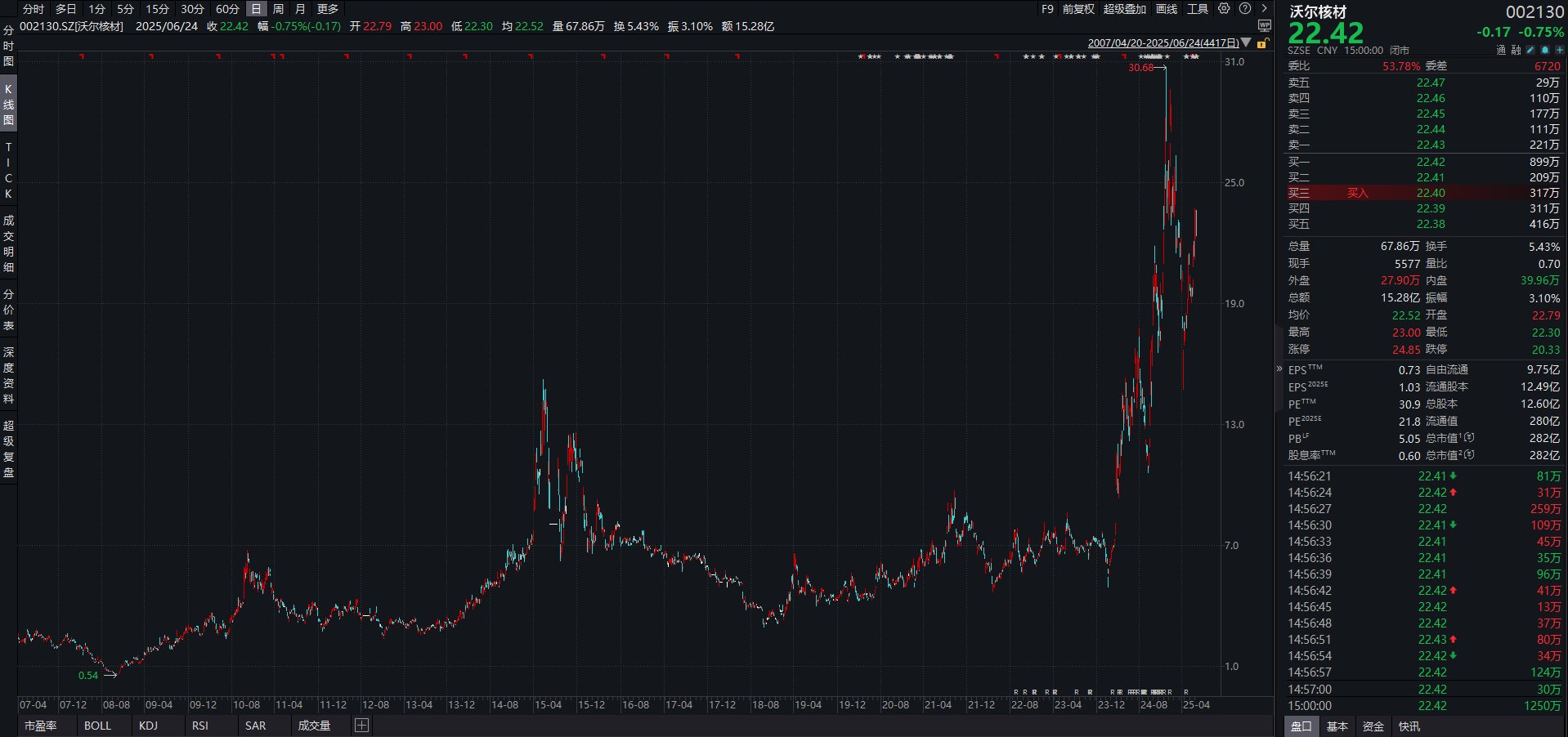Click the pencil edit icon next to 沃尔核材
The image size is (1568, 737).
[x=1530, y=50]
